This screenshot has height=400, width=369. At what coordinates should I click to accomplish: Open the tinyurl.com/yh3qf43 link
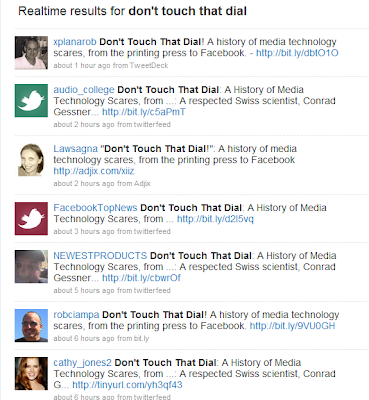127,385
